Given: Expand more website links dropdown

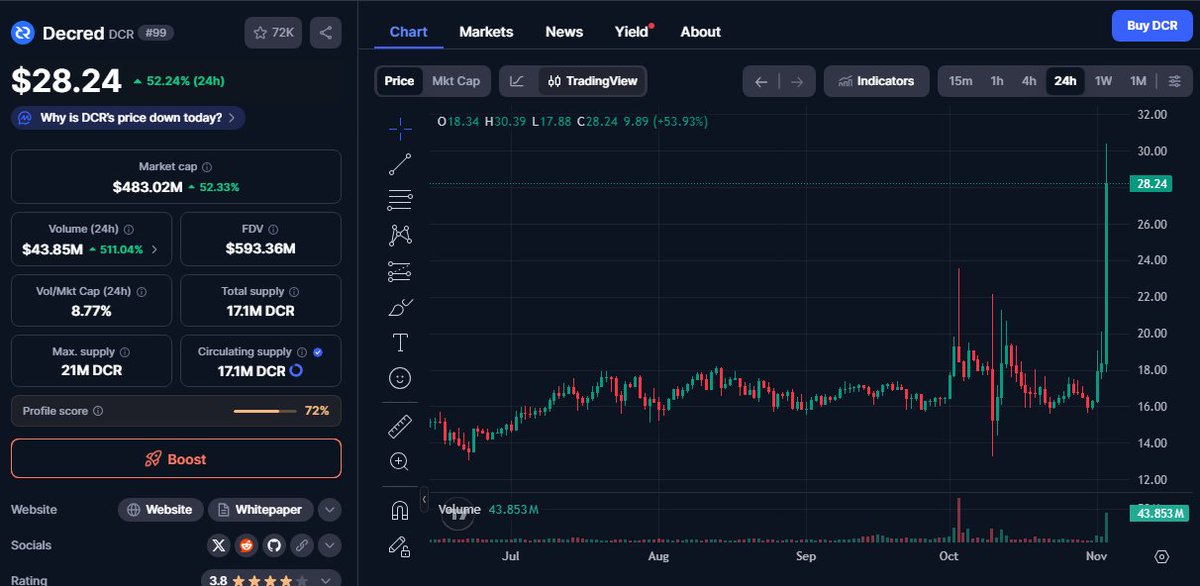Looking at the screenshot, I should click(x=330, y=510).
